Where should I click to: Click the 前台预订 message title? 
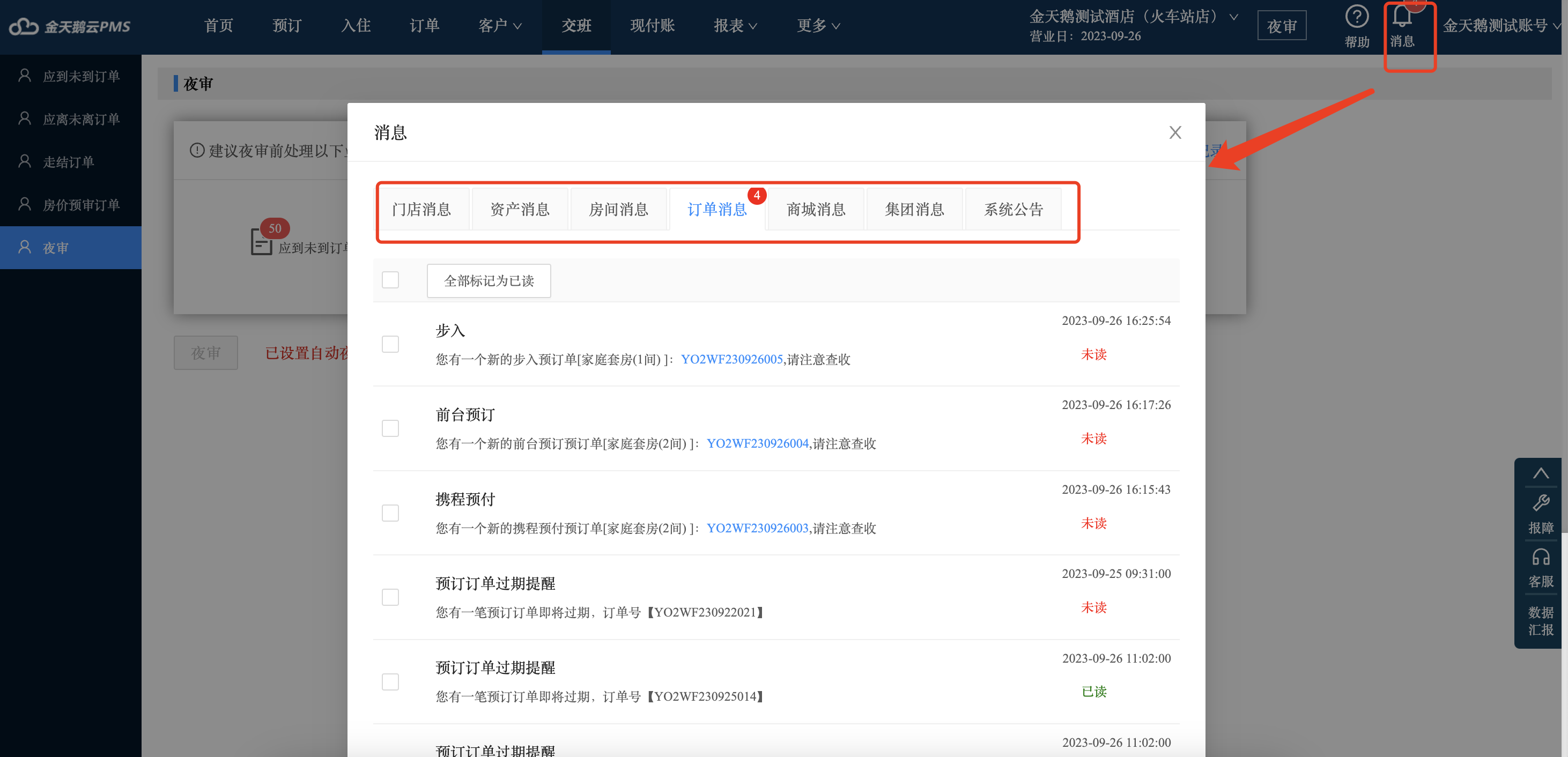click(465, 415)
